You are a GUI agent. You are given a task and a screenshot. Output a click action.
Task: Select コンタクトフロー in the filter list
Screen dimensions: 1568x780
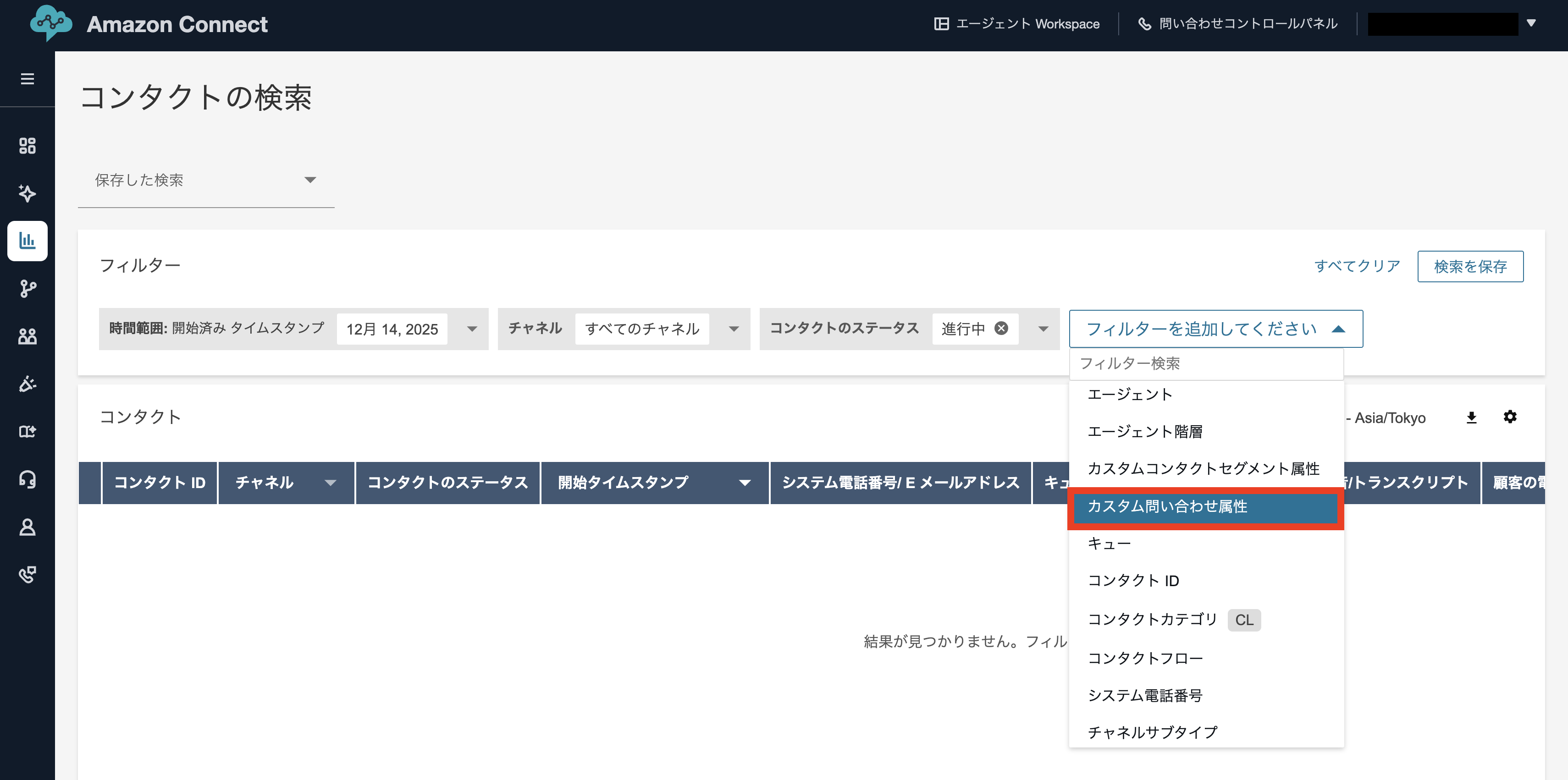(x=1145, y=658)
